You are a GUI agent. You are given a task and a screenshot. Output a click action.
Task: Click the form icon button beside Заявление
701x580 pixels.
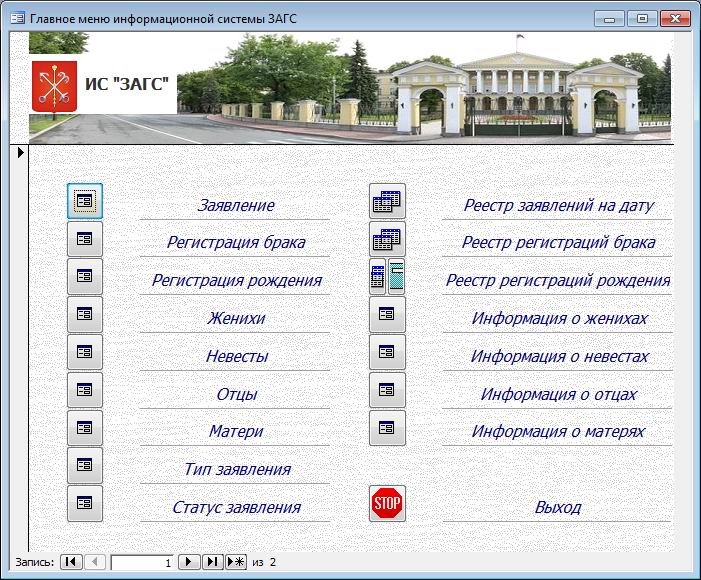pyautogui.click(x=85, y=201)
